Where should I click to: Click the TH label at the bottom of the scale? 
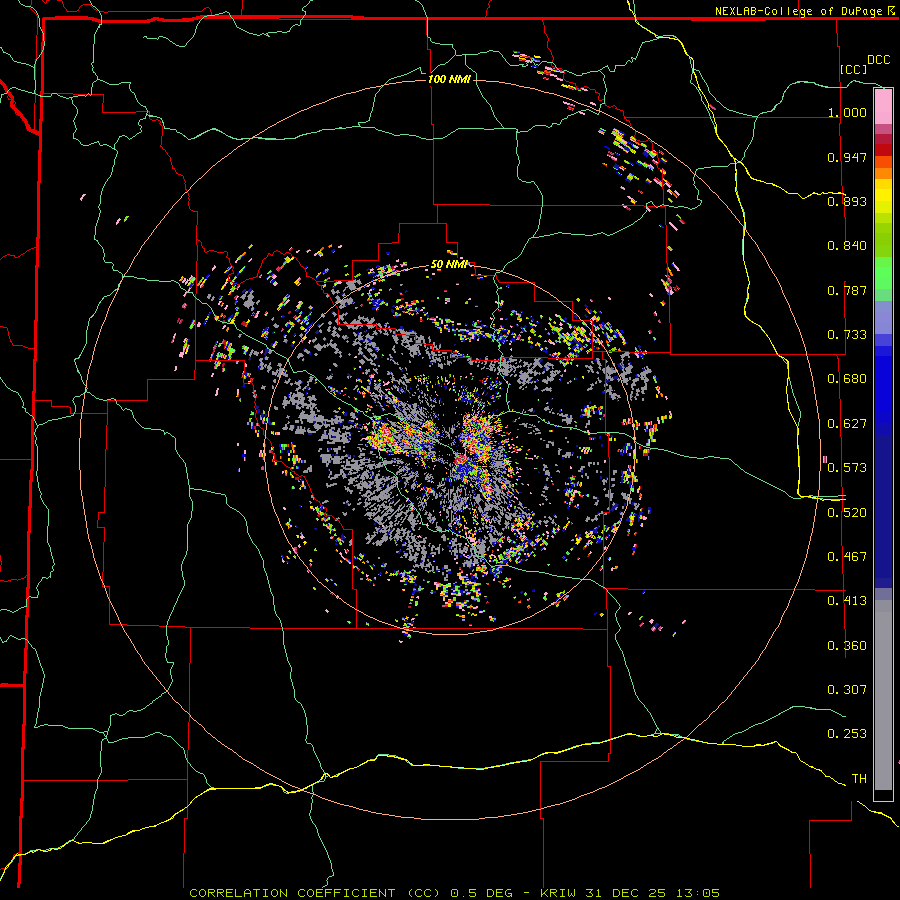pyautogui.click(x=859, y=779)
